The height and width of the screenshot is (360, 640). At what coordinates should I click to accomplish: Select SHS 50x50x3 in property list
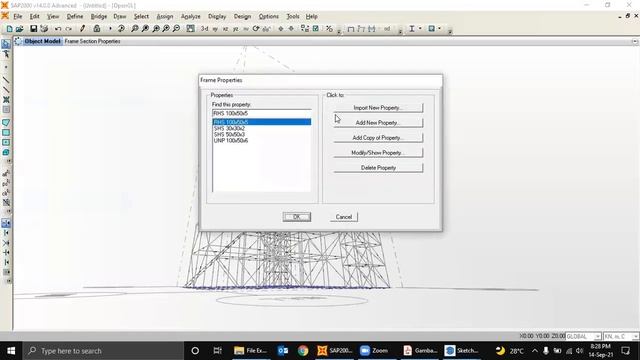[229, 134]
